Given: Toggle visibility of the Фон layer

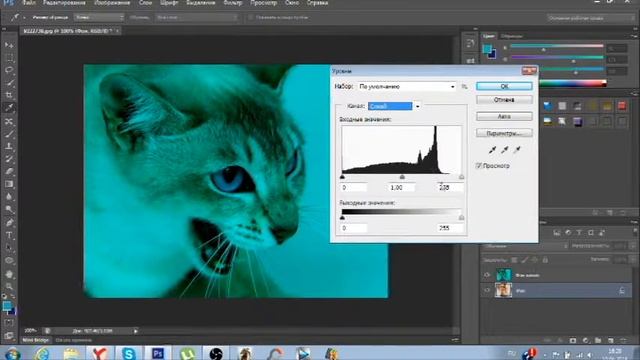Looking at the screenshot, I should [487, 290].
